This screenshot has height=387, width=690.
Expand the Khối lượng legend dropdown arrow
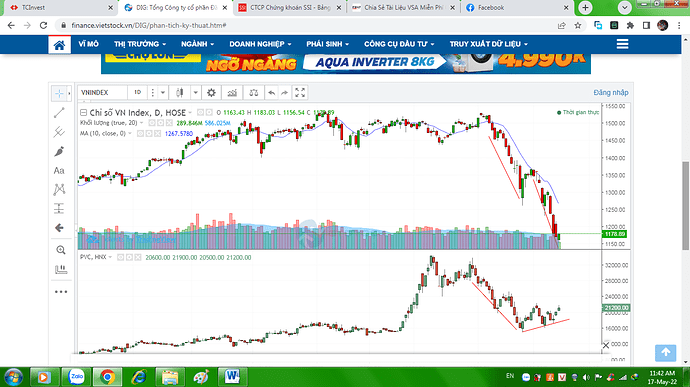tap(141, 123)
